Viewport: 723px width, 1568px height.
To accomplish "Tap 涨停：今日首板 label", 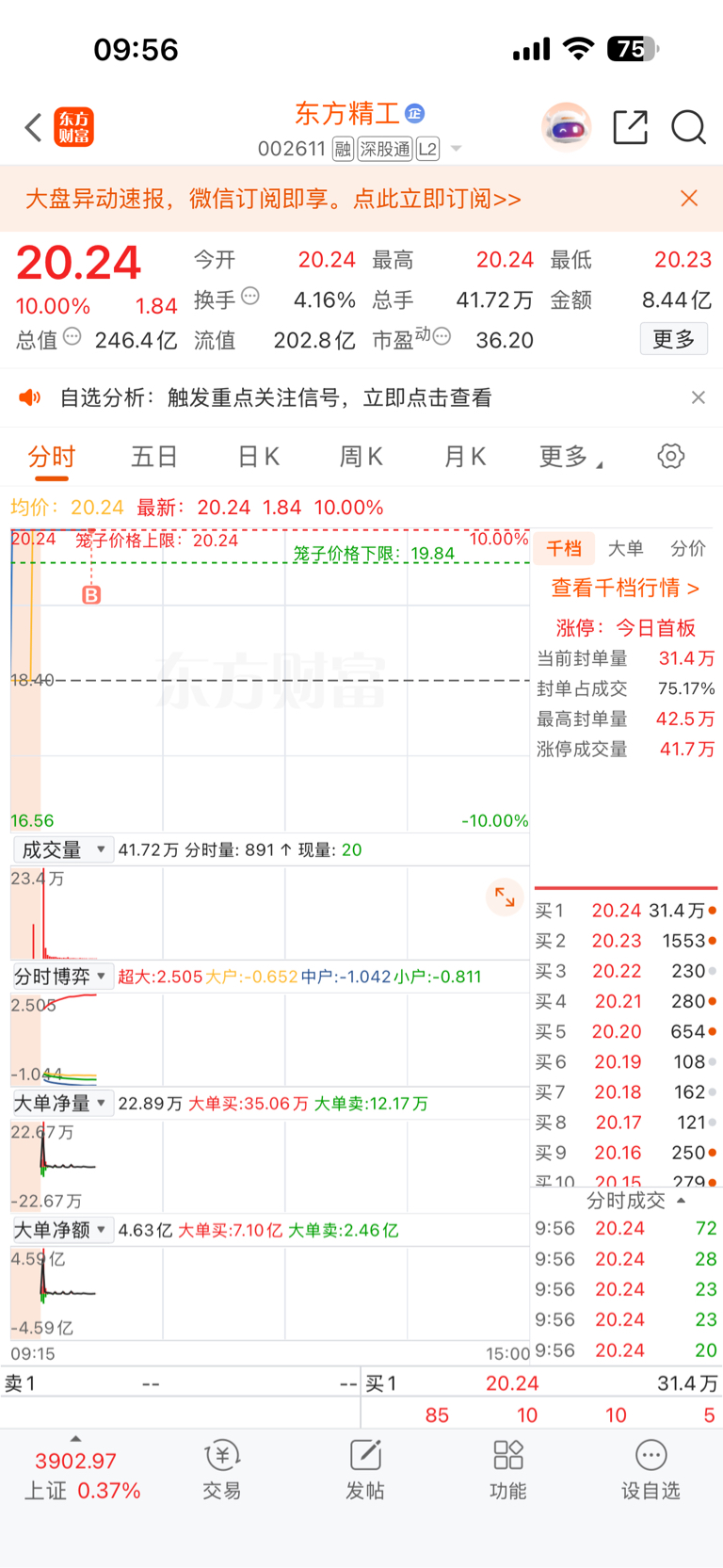I will click(626, 628).
